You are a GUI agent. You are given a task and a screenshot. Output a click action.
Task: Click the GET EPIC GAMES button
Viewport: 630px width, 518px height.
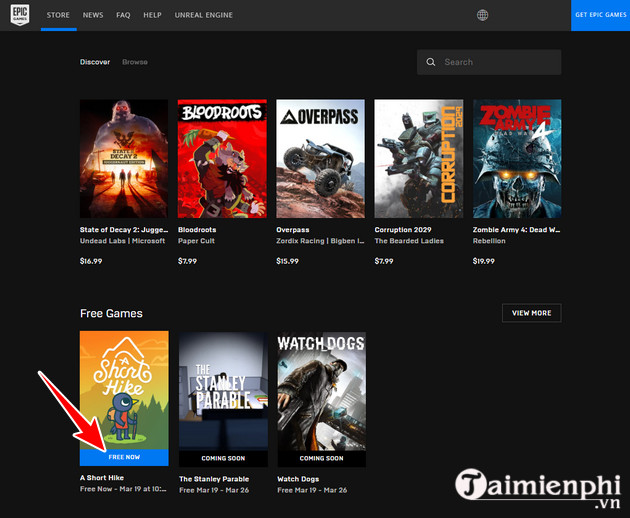pos(600,15)
